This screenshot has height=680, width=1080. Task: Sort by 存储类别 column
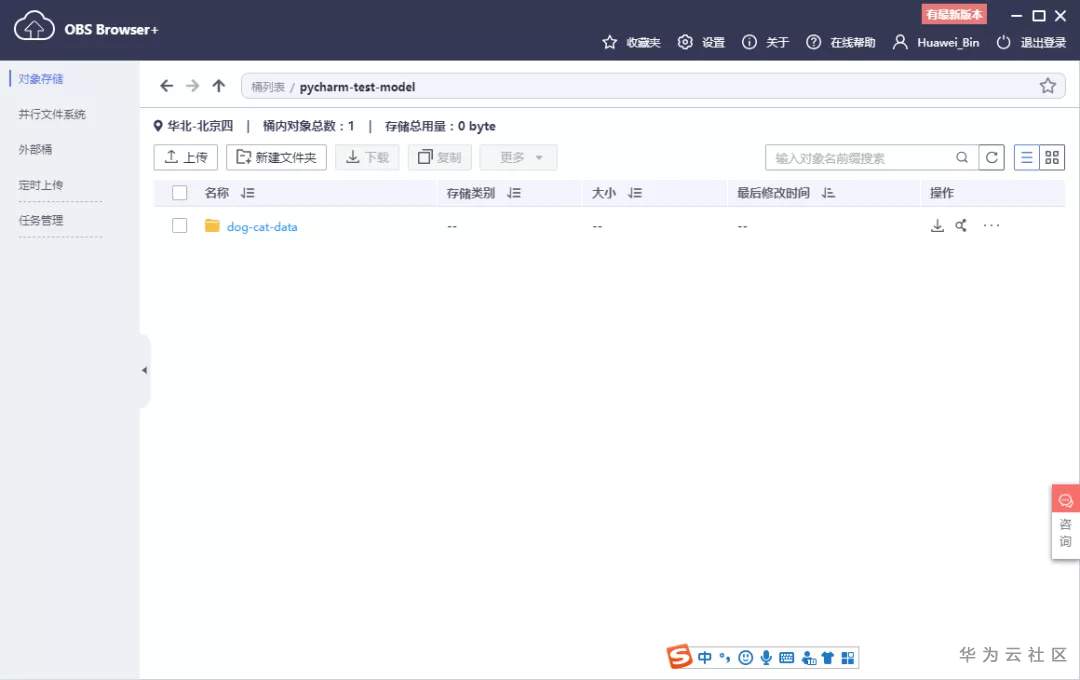pos(514,193)
